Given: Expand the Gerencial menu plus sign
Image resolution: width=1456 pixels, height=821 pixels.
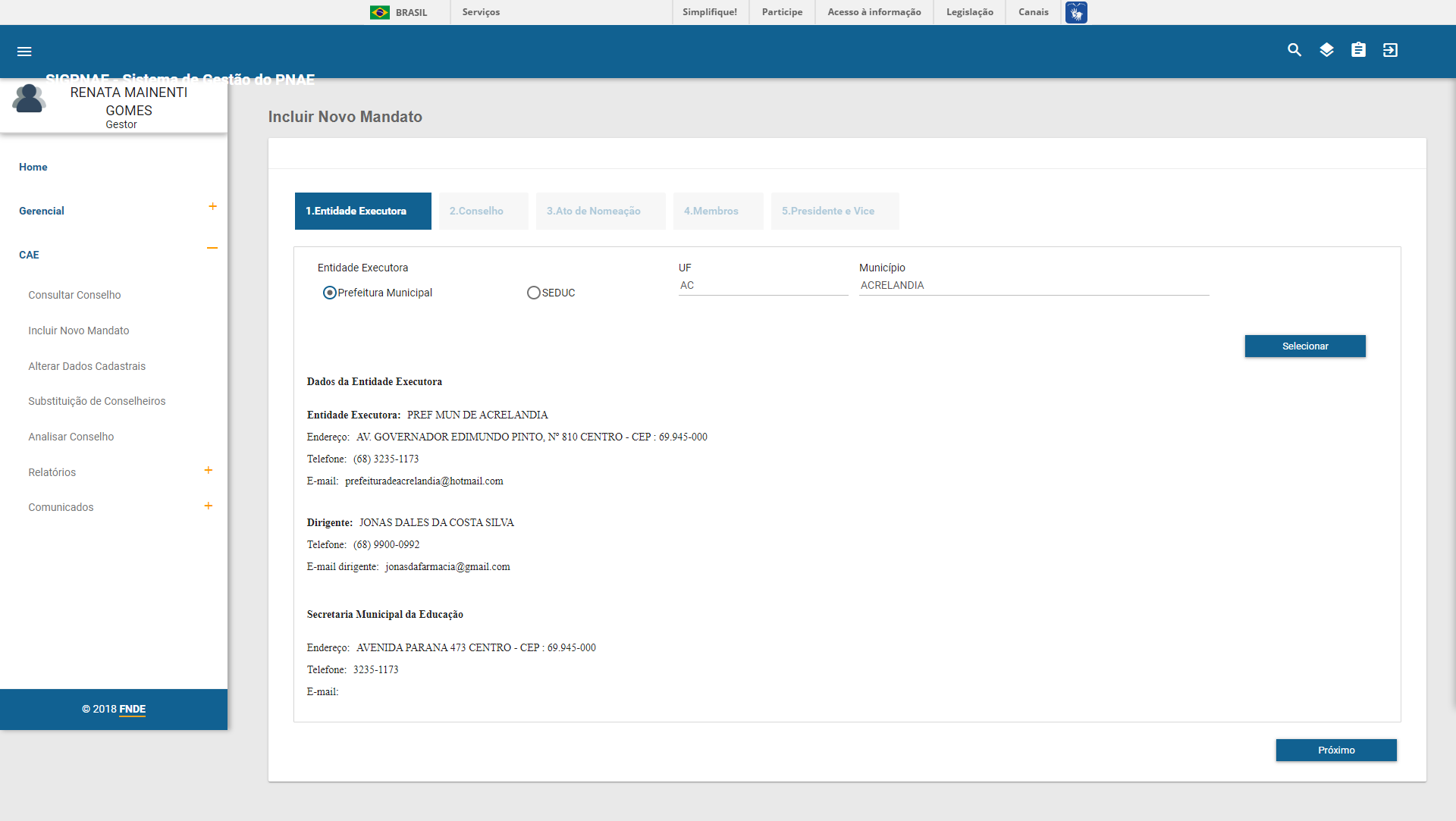Looking at the screenshot, I should [212, 206].
